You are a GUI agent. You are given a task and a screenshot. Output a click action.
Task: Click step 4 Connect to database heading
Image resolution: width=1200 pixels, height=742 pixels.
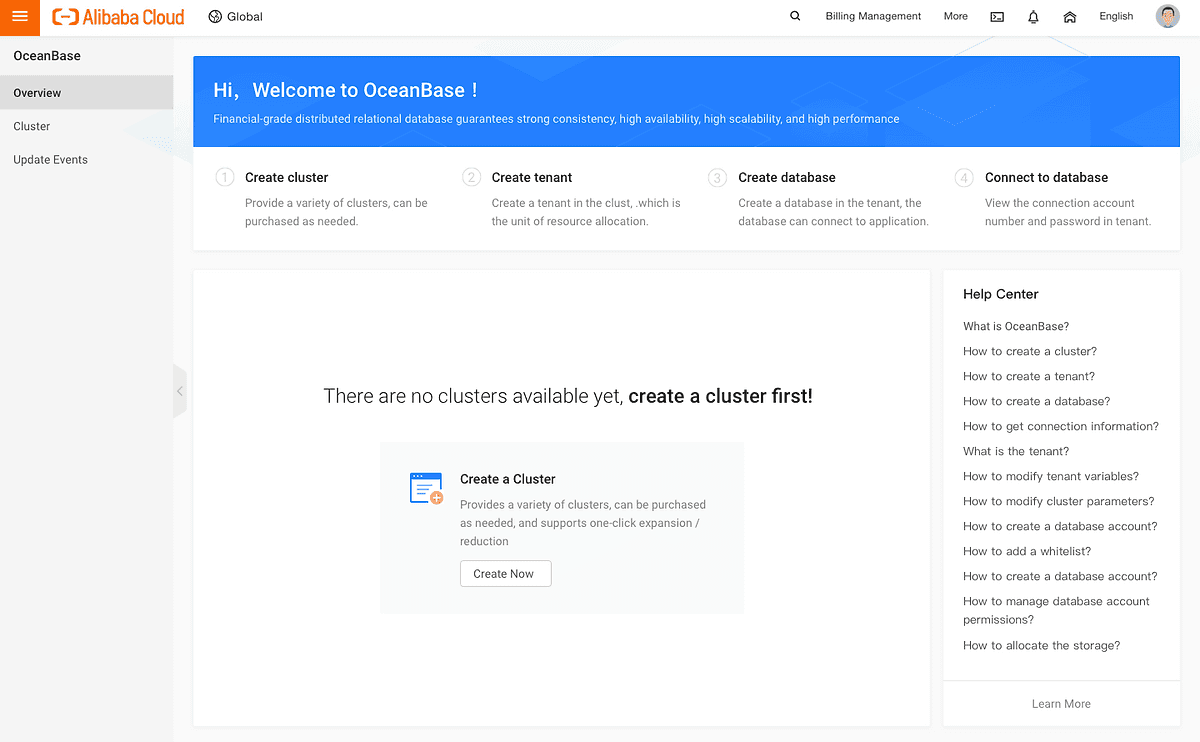click(1046, 177)
